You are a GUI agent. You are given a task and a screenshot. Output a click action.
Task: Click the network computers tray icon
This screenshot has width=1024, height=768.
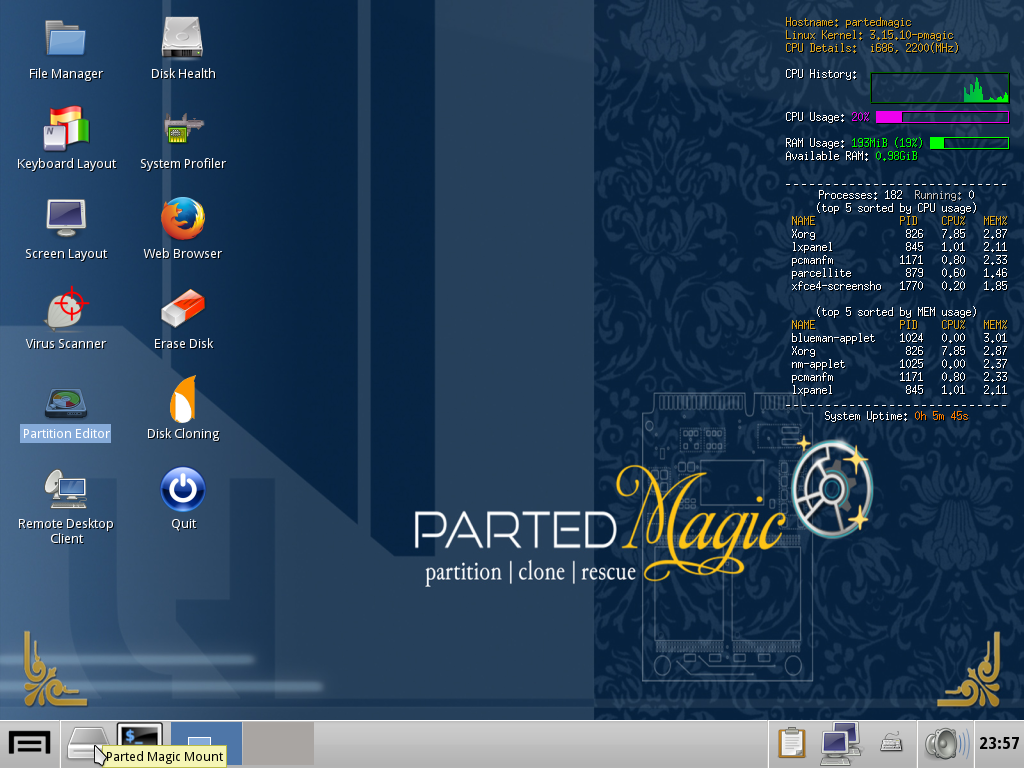(840, 744)
